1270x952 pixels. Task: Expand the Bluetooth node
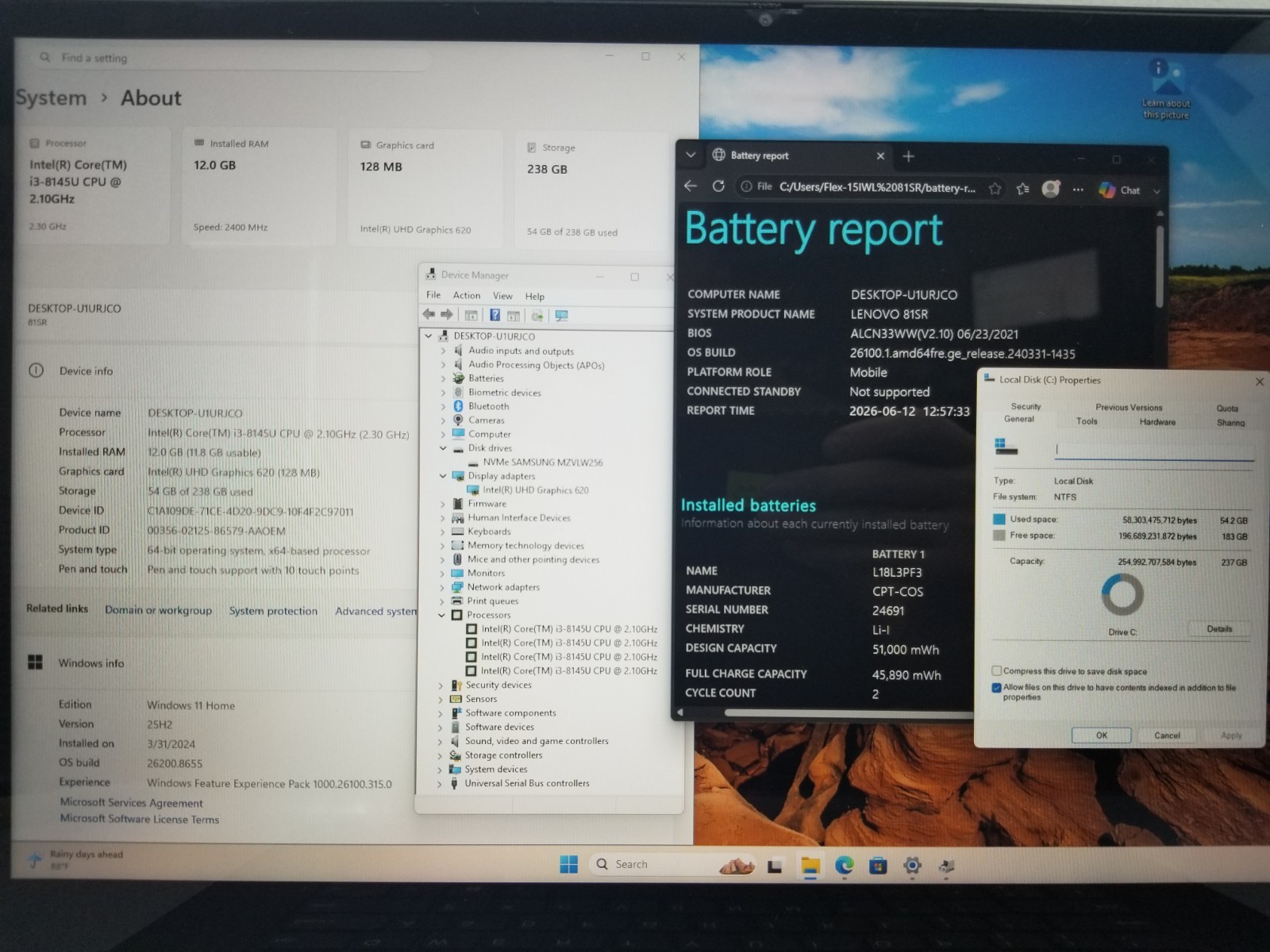443,406
